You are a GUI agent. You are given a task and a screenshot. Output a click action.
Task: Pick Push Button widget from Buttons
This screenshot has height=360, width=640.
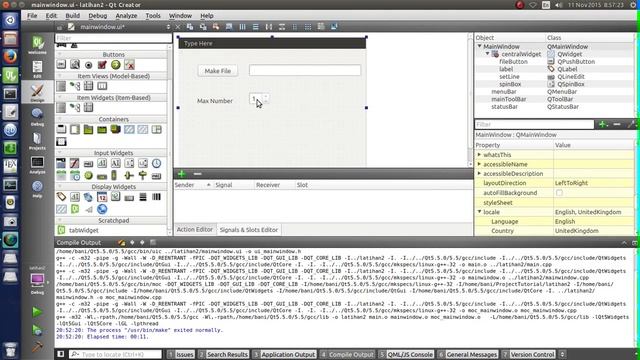(x=61, y=64)
